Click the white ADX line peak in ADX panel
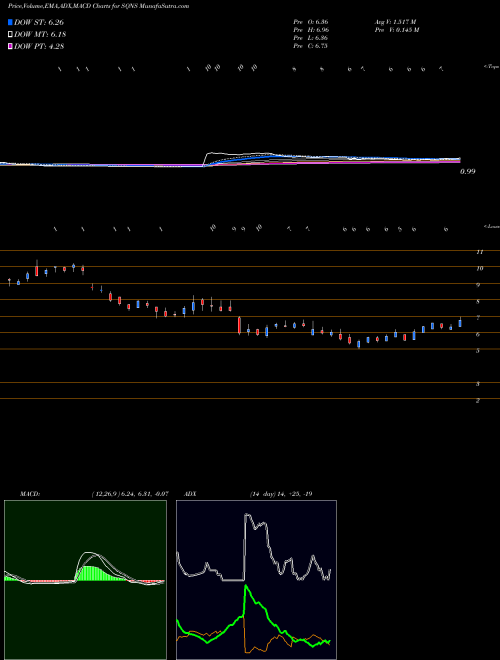500x660 pixels. [247, 514]
